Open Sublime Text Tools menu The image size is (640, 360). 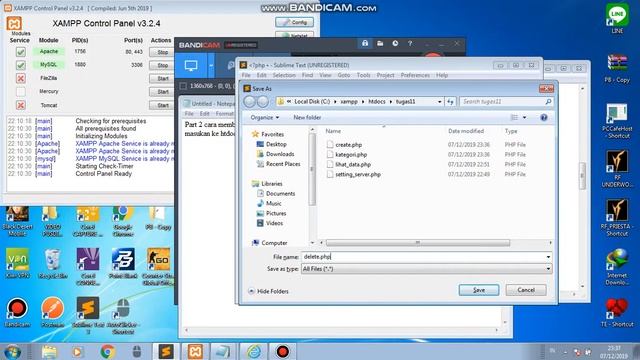tap(363, 75)
